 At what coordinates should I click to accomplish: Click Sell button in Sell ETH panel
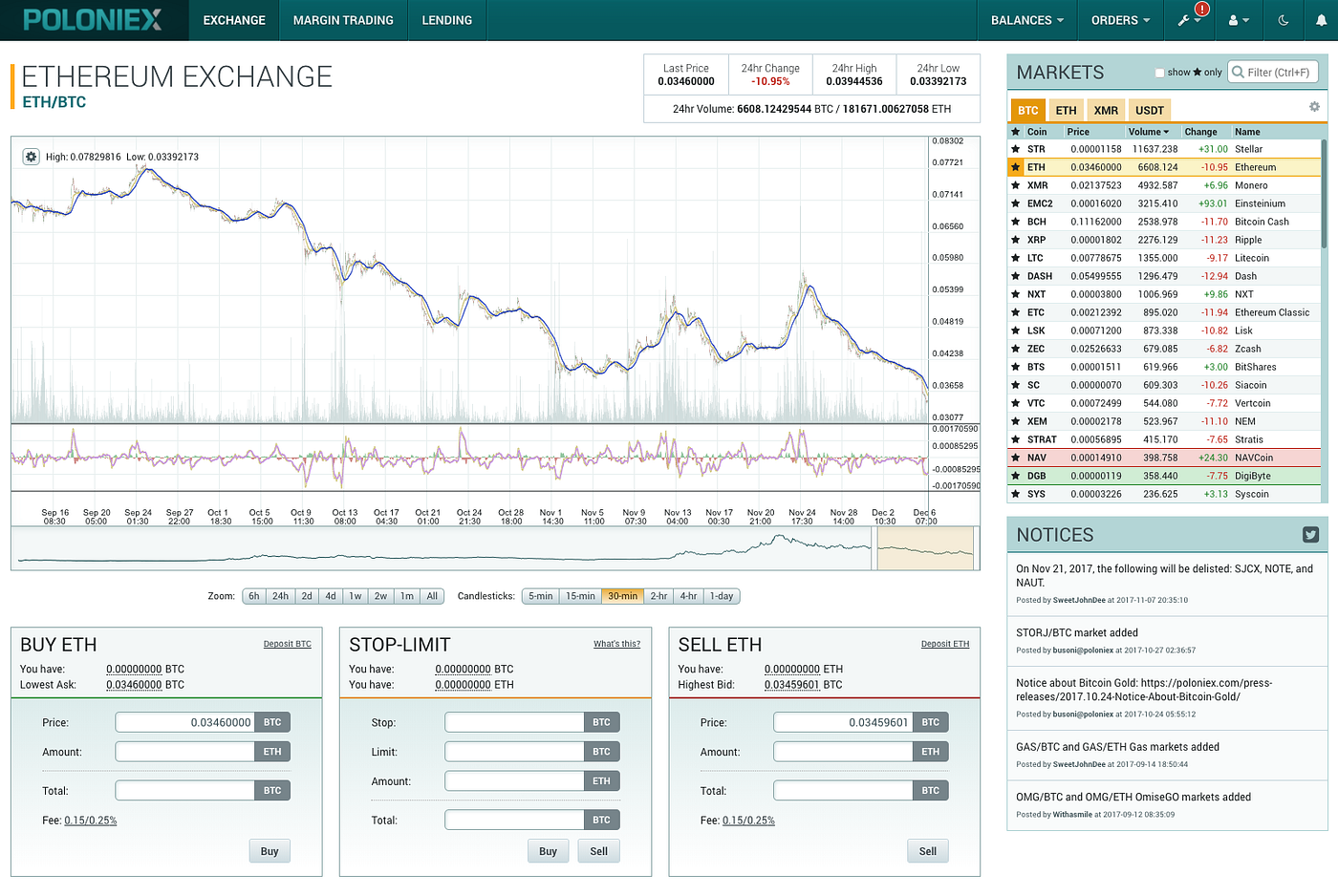(928, 851)
